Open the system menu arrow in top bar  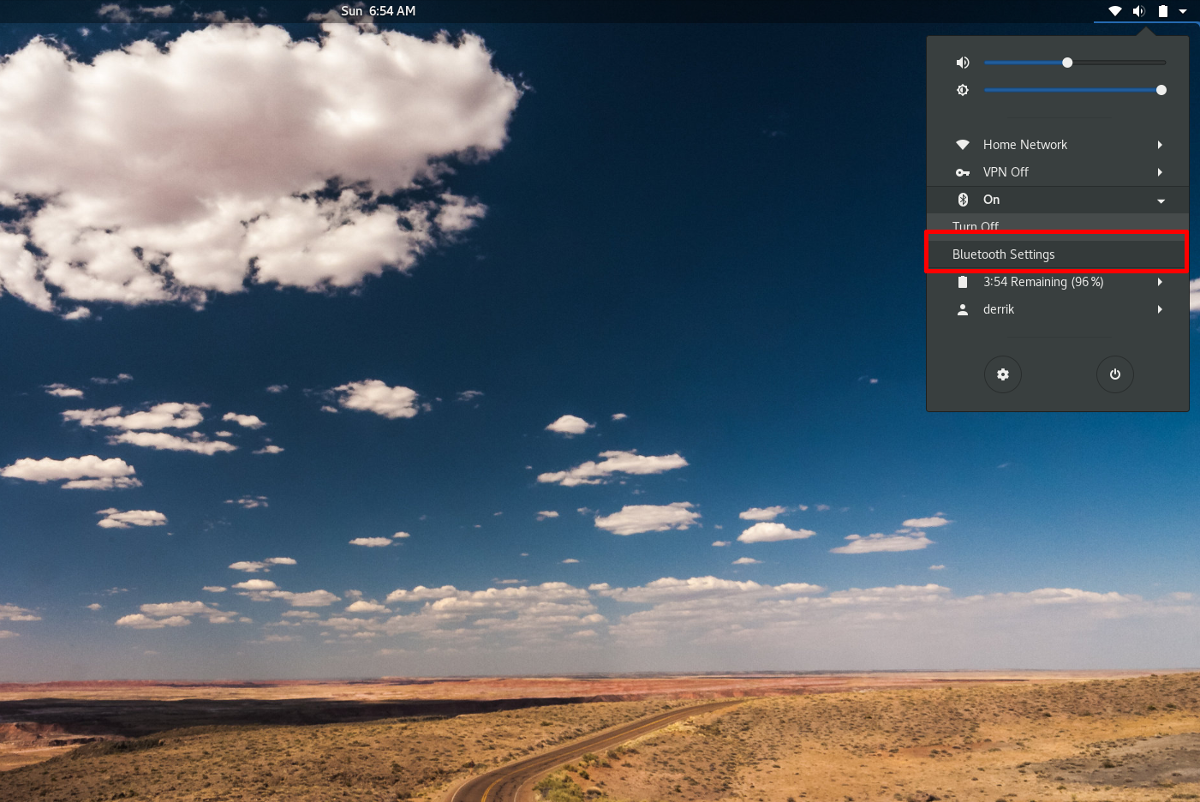point(1183,11)
